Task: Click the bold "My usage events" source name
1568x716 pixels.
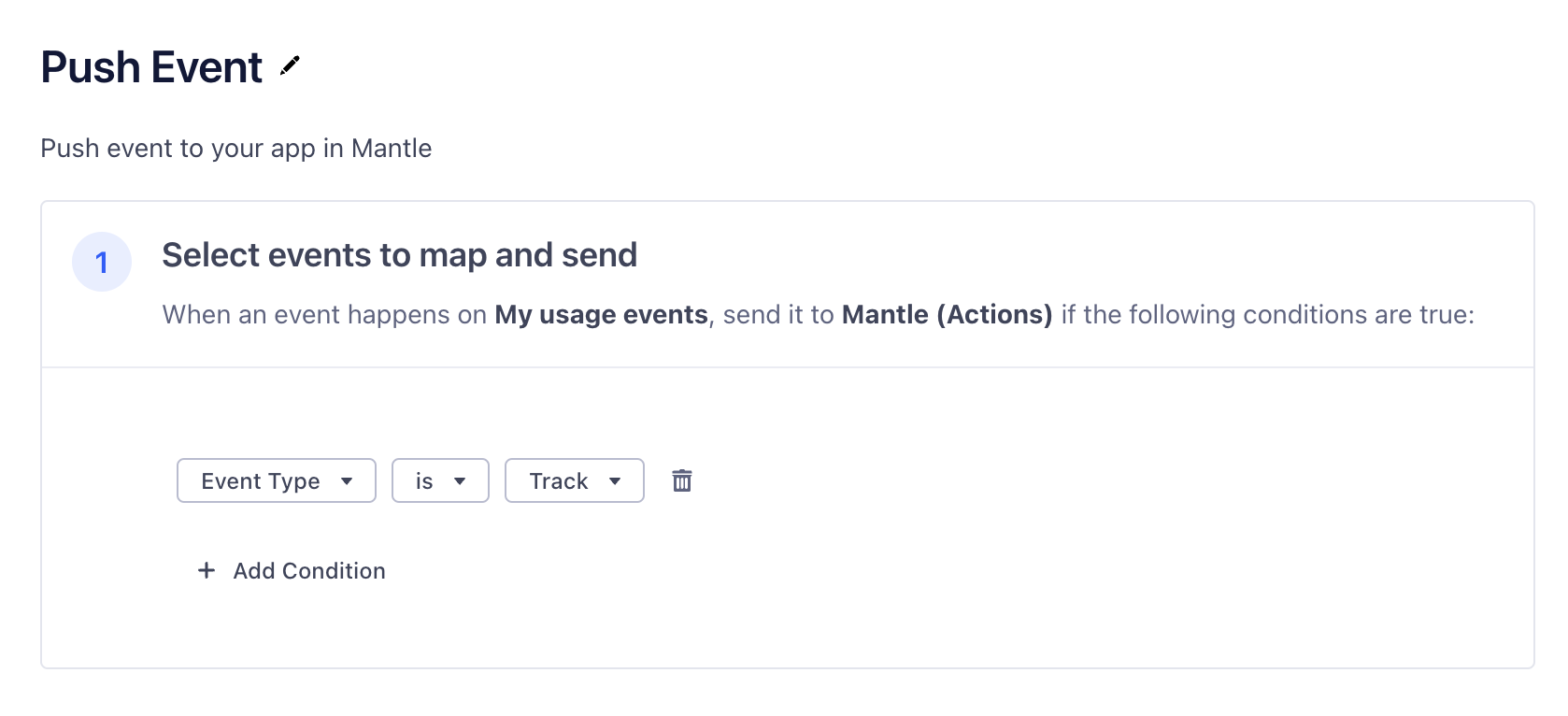Action: 601,315
